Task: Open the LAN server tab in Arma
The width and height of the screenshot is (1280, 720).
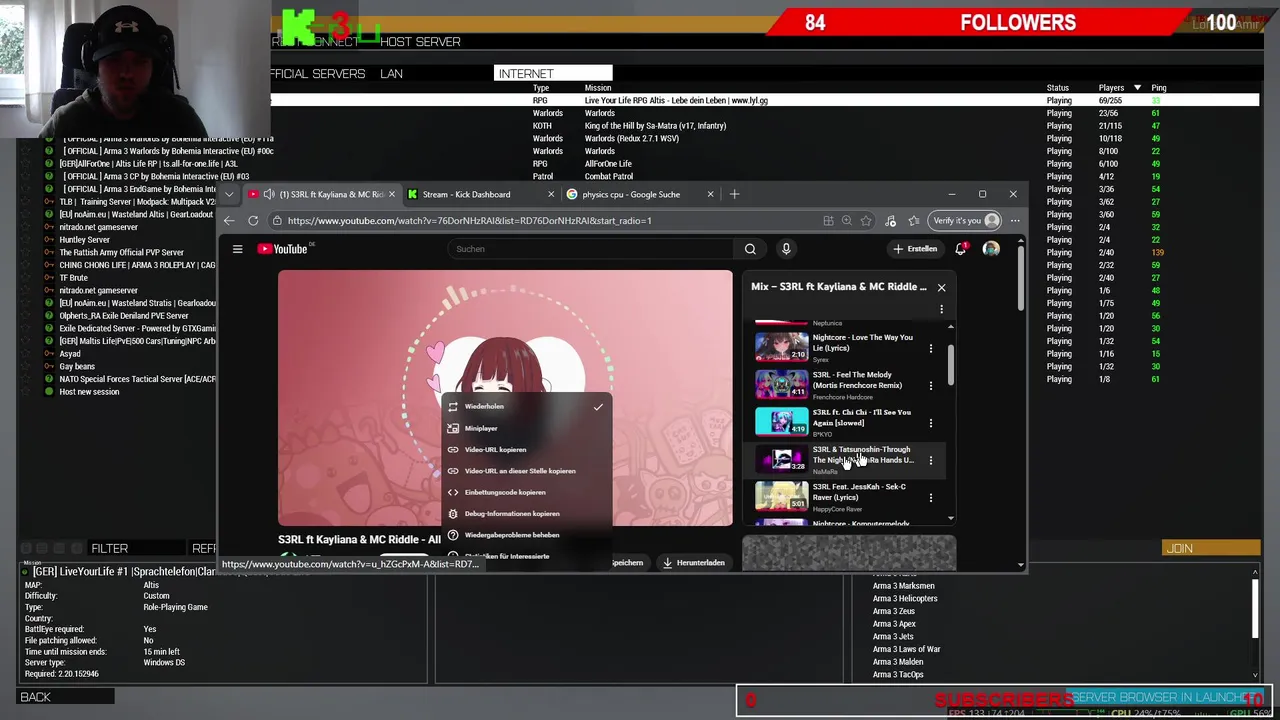Action: pyautogui.click(x=391, y=74)
